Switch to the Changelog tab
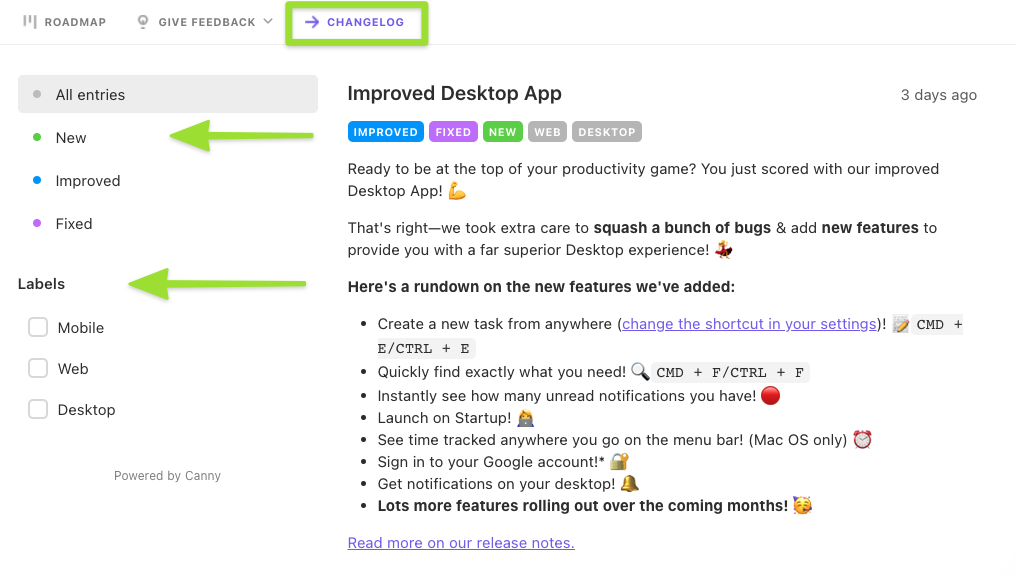This screenshot has width=1016, height=577. [365, 22]
